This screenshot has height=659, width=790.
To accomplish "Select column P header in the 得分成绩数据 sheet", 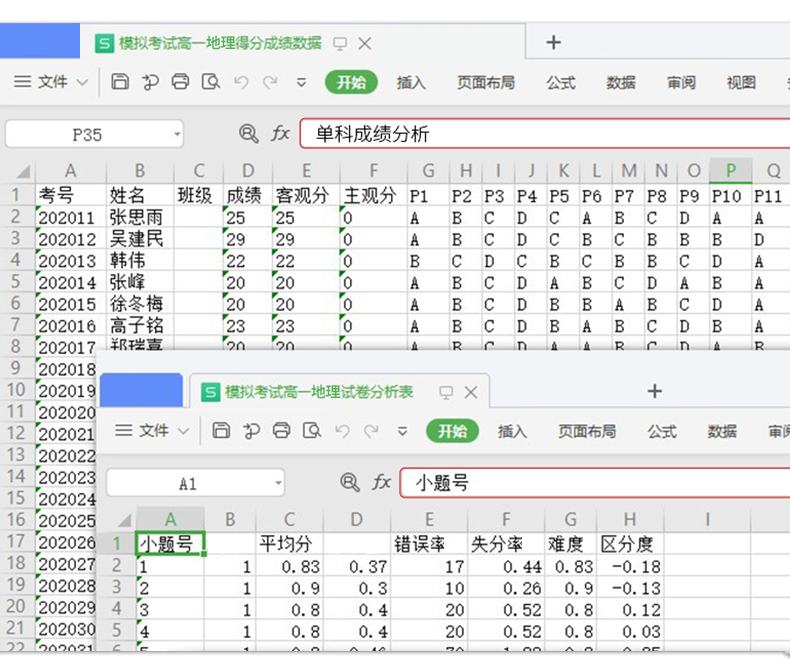I will pos(731,170).
